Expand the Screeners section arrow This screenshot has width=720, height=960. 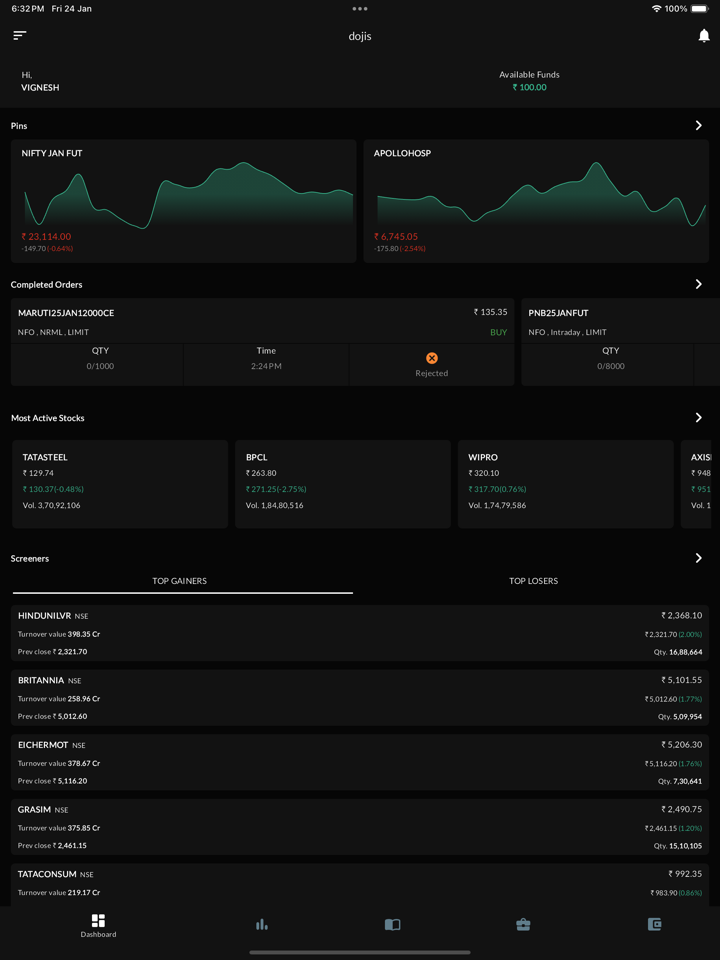[698, 558]
